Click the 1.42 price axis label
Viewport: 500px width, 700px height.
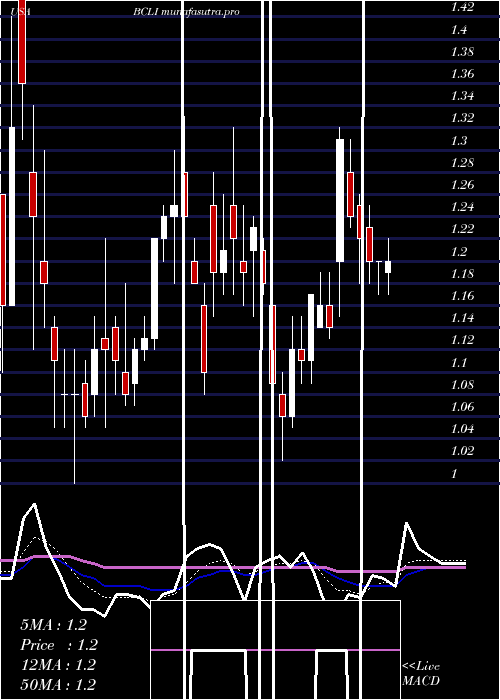(462, 7)
